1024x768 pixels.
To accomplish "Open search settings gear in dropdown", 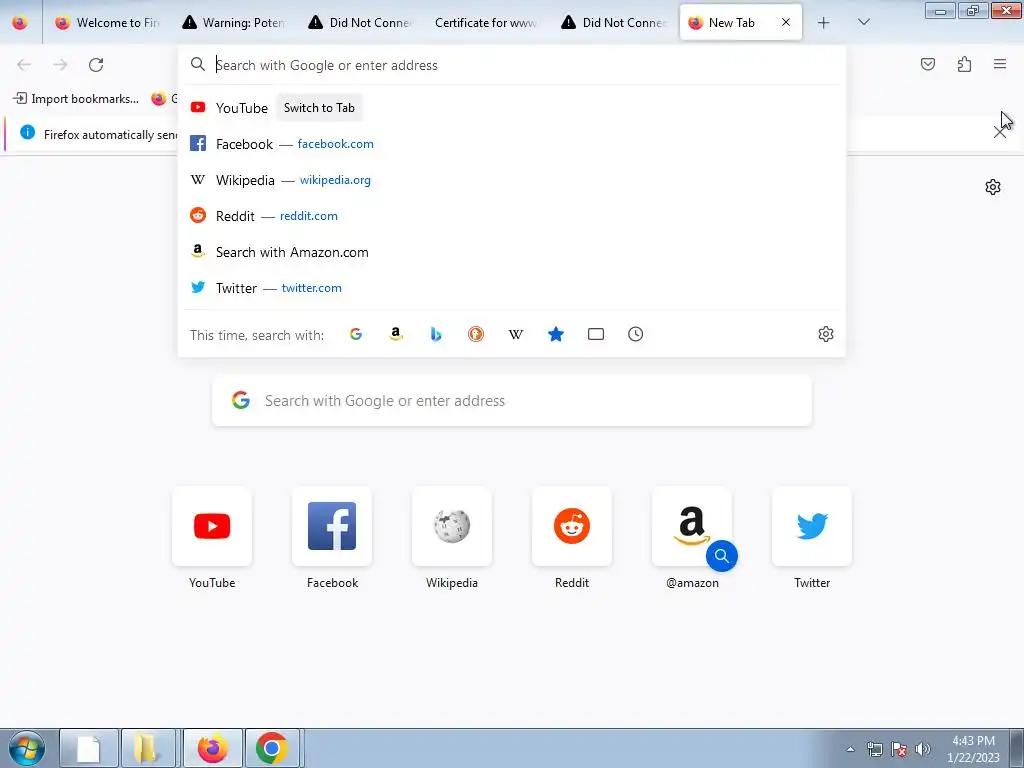I will point(825,334).
